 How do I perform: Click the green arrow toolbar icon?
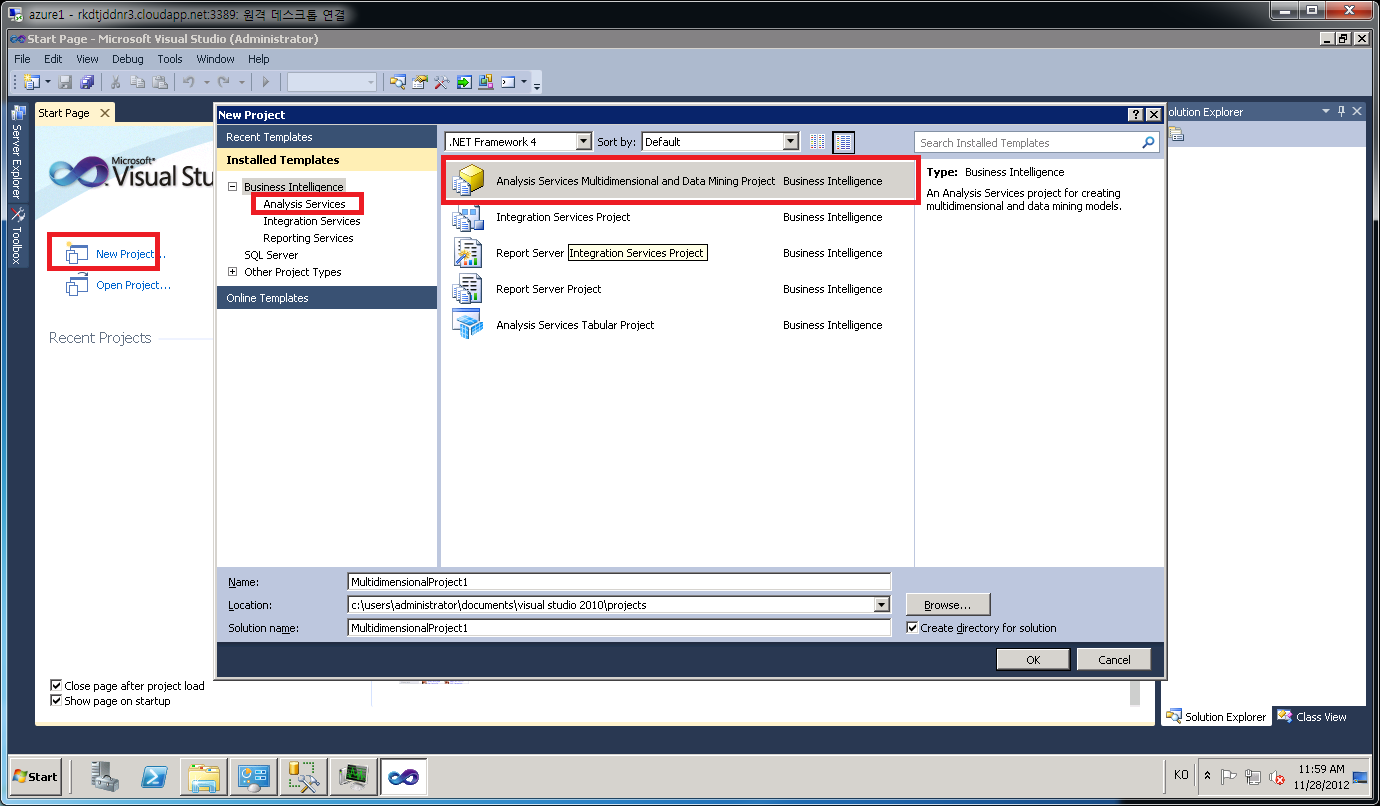tap(464, 82)
